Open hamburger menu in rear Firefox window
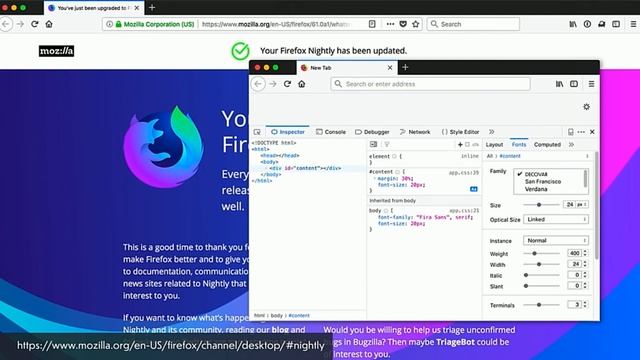The height and width of the screenshot is (360, 640). pyautogui.click(x=633, y=24)
